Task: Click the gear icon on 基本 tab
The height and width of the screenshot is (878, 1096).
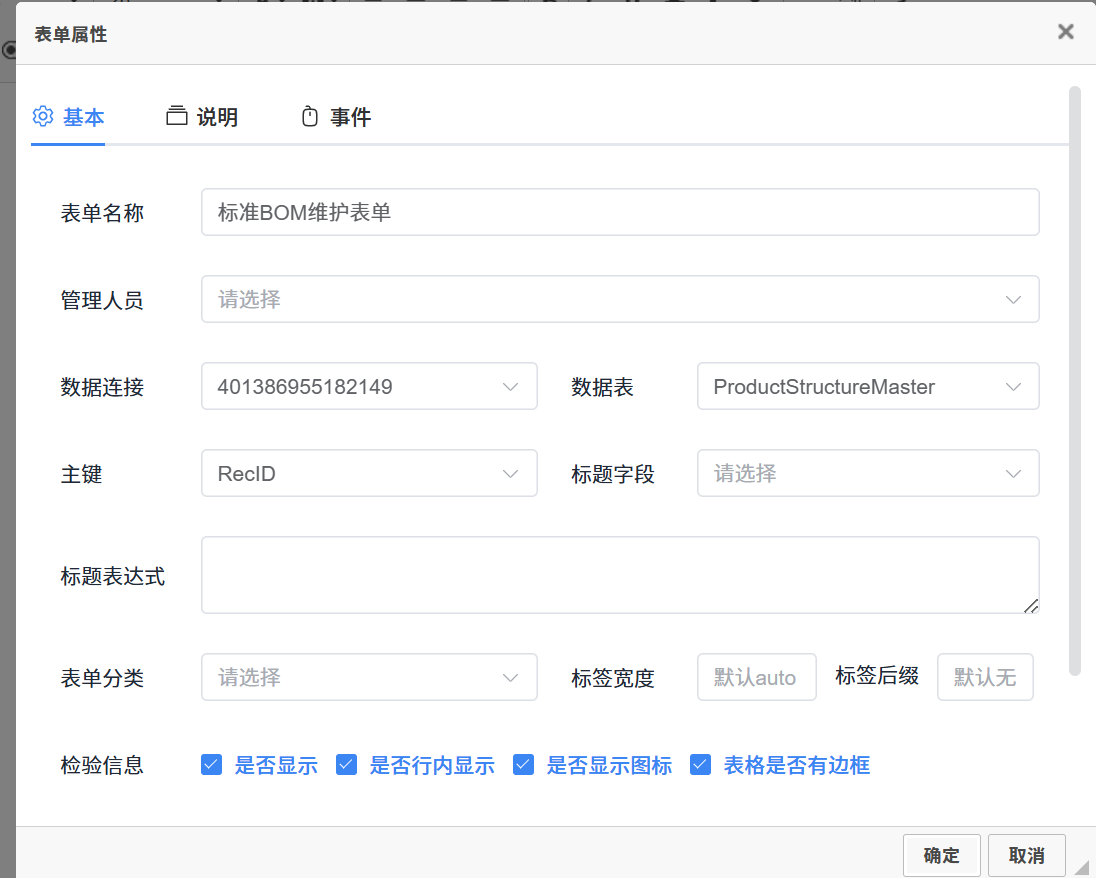Action: coord(42,116)
